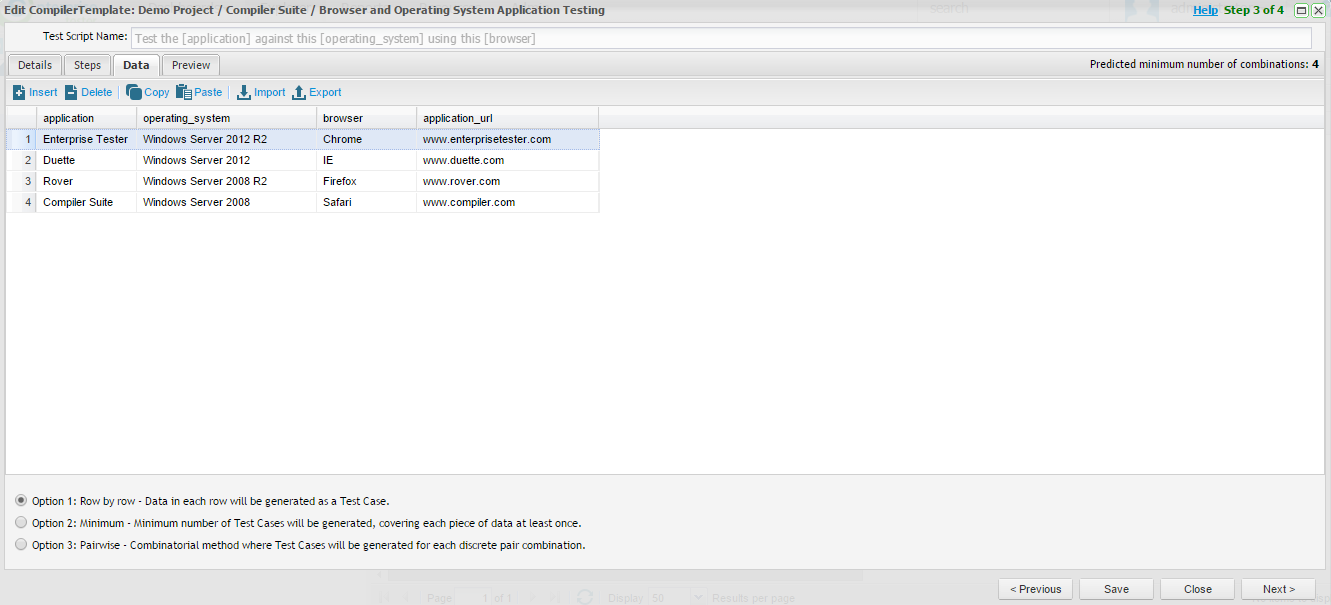Click the Export upload icon

click(298, 92)
